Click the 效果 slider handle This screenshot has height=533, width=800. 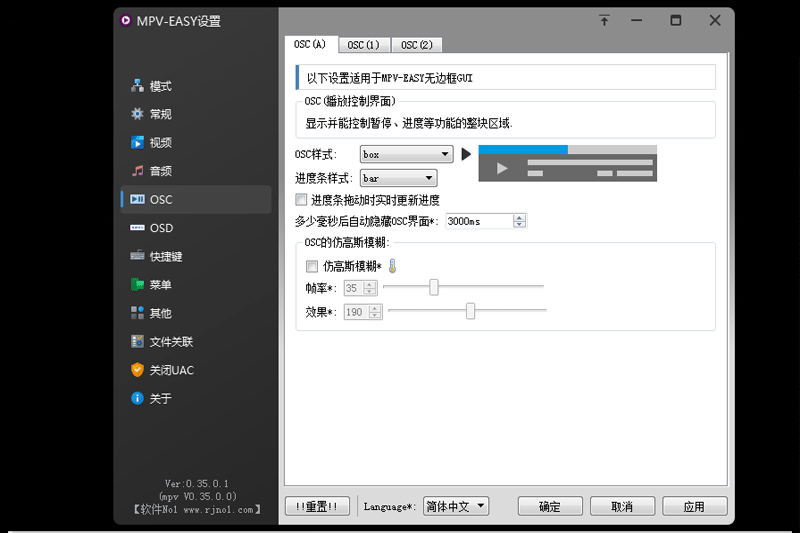pos(470,311)
